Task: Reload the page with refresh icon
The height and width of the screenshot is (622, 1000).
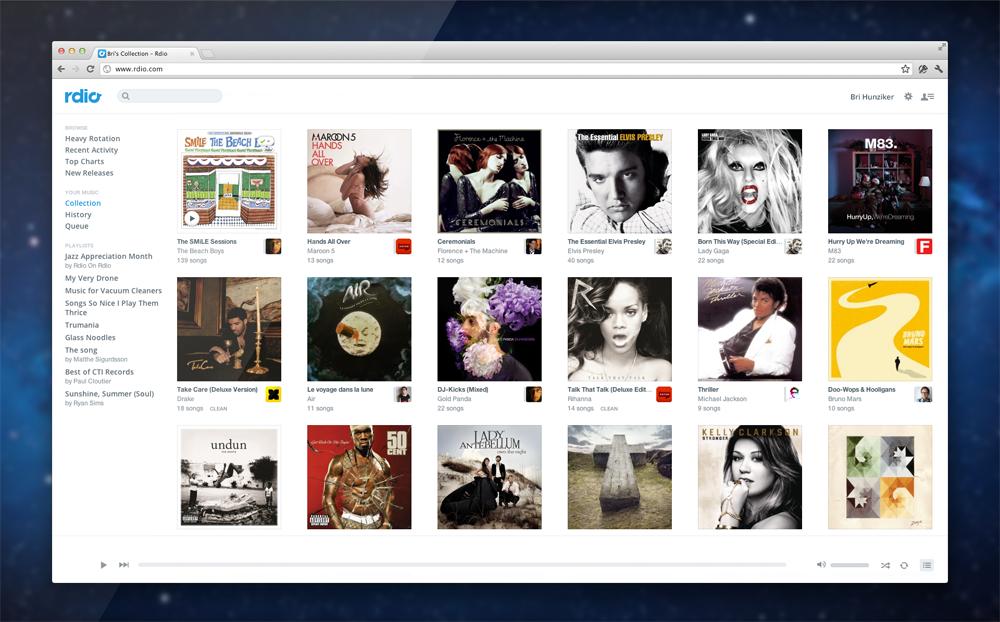Action: point(91,69)
